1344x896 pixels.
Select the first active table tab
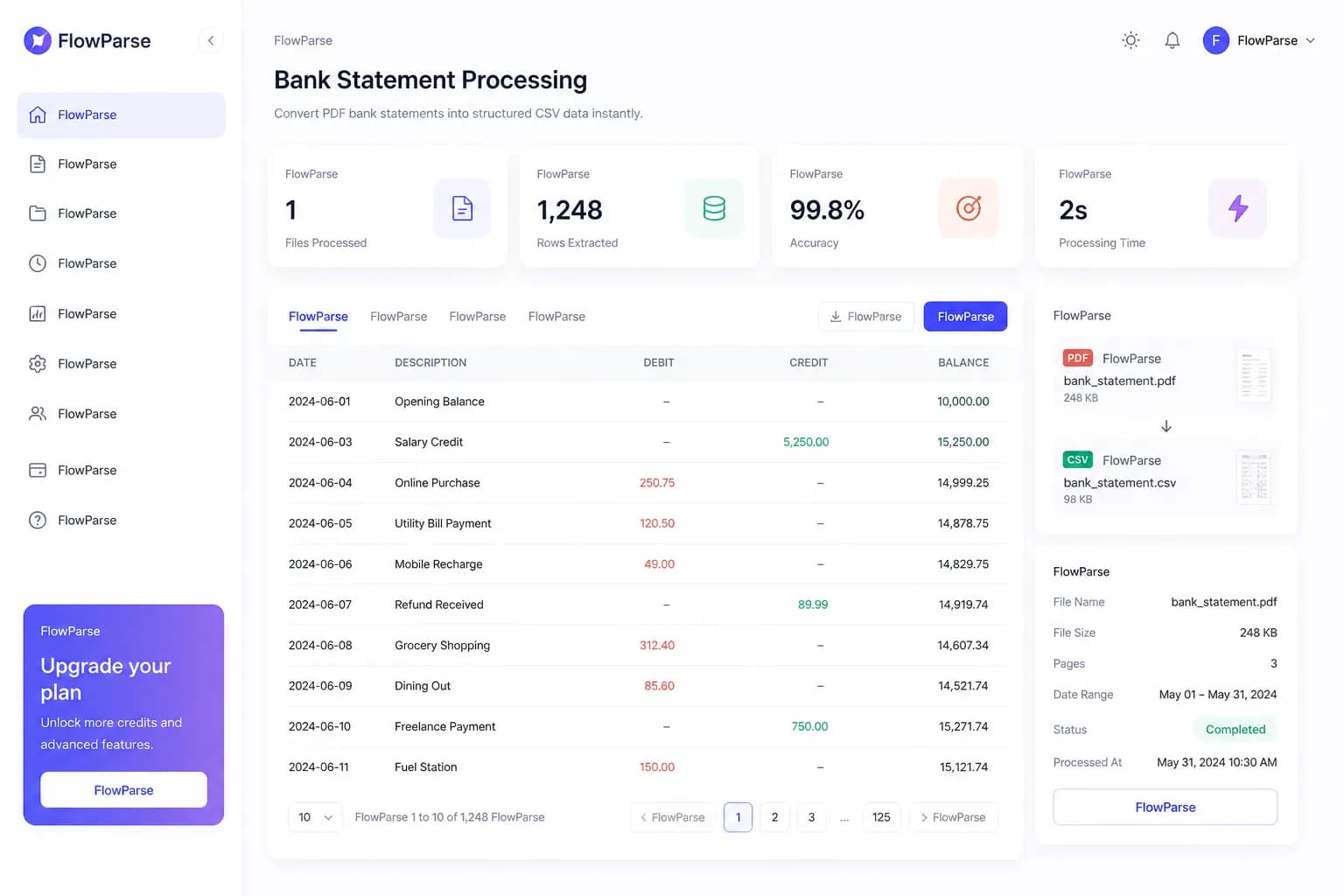(318, 317)
